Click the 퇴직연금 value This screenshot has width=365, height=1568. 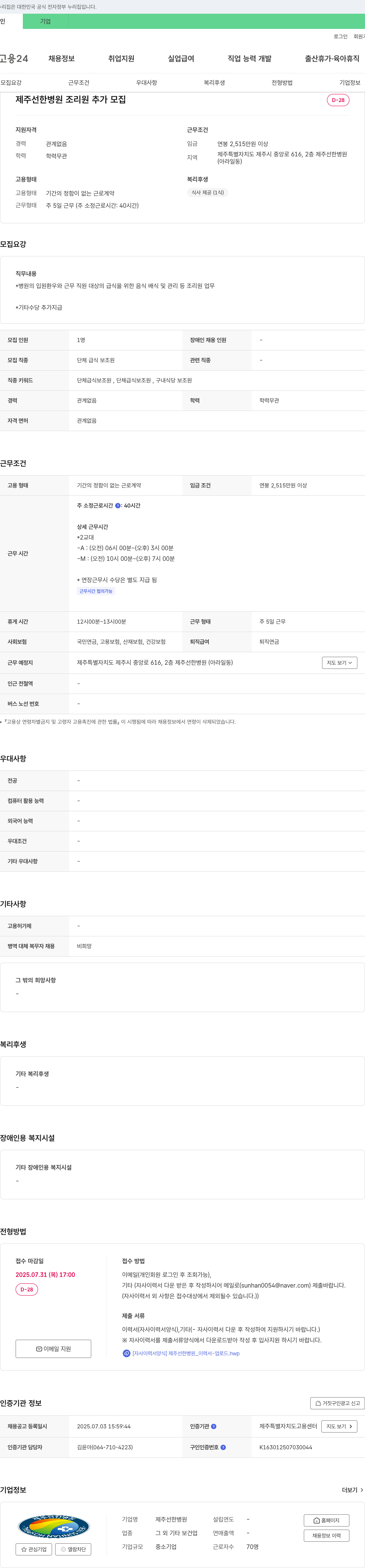pyautogui.click(x=270, y=642)
